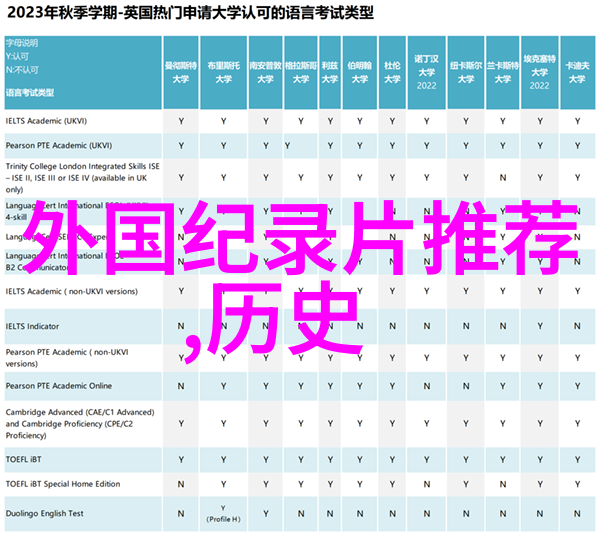Viewport: 600px width, 536px height.
Task: Select the '曼彻斯特大学' column header
Action: tap(181, 72)
